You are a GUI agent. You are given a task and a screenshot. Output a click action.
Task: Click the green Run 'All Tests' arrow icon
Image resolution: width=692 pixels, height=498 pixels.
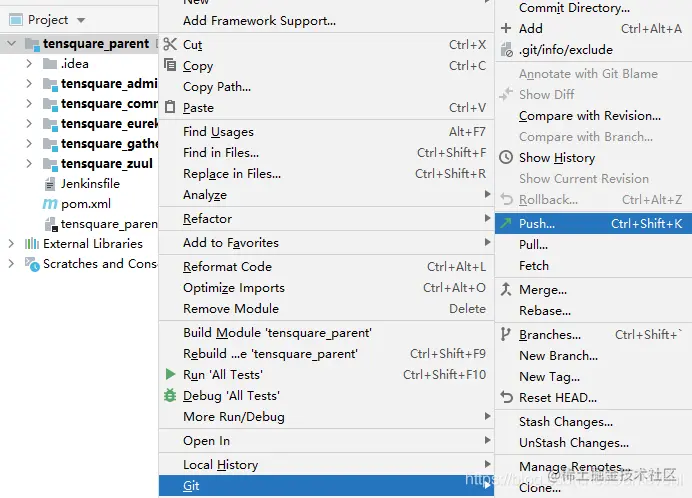click(170, 374)
